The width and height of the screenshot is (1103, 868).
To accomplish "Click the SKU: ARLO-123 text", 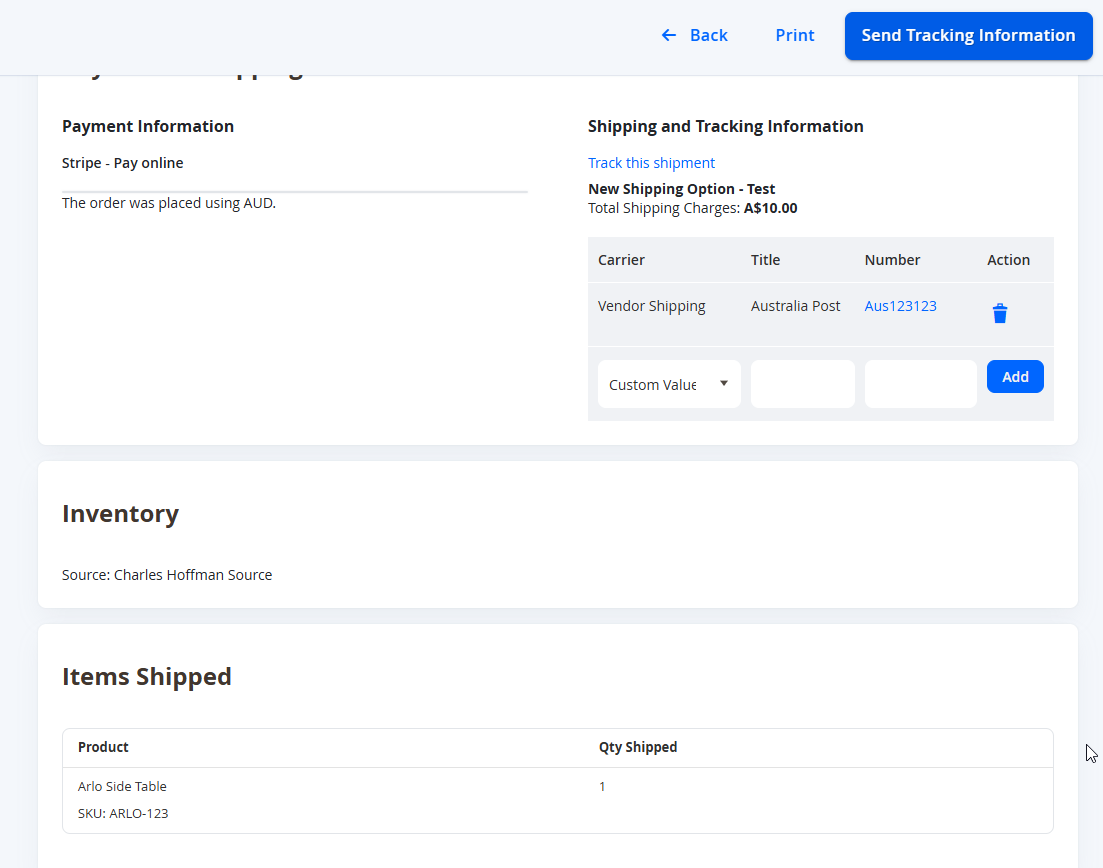I will click(122, 813).
